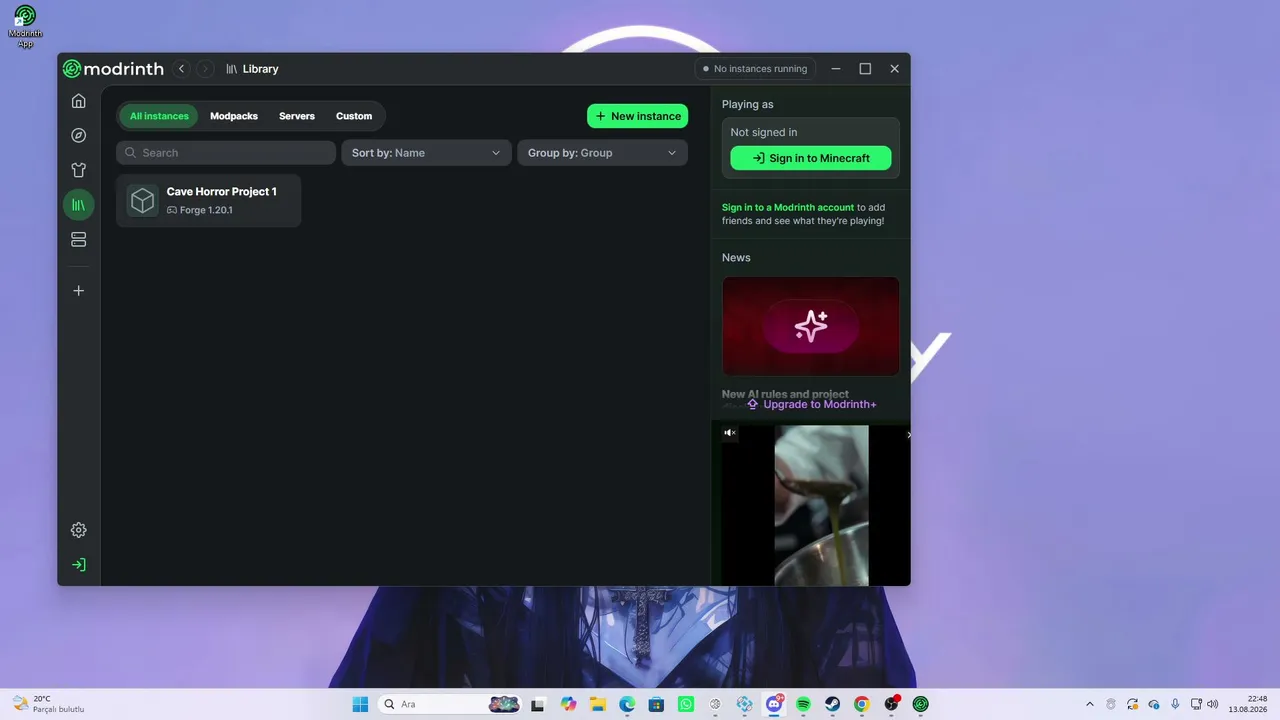Create a New instance
The width and height of the screenshot is (1280, 720).
pyautogui.click(x=637, y=116)
